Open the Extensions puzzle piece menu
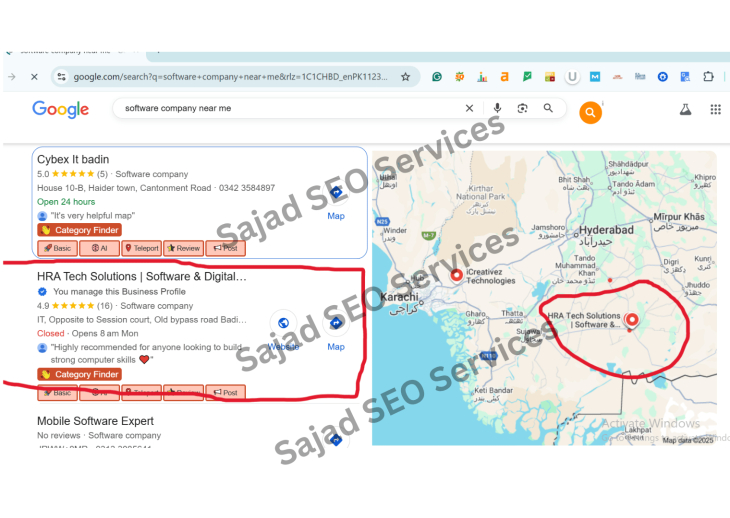The height and width of the screenshot is (518, 730). click(708, 77)
